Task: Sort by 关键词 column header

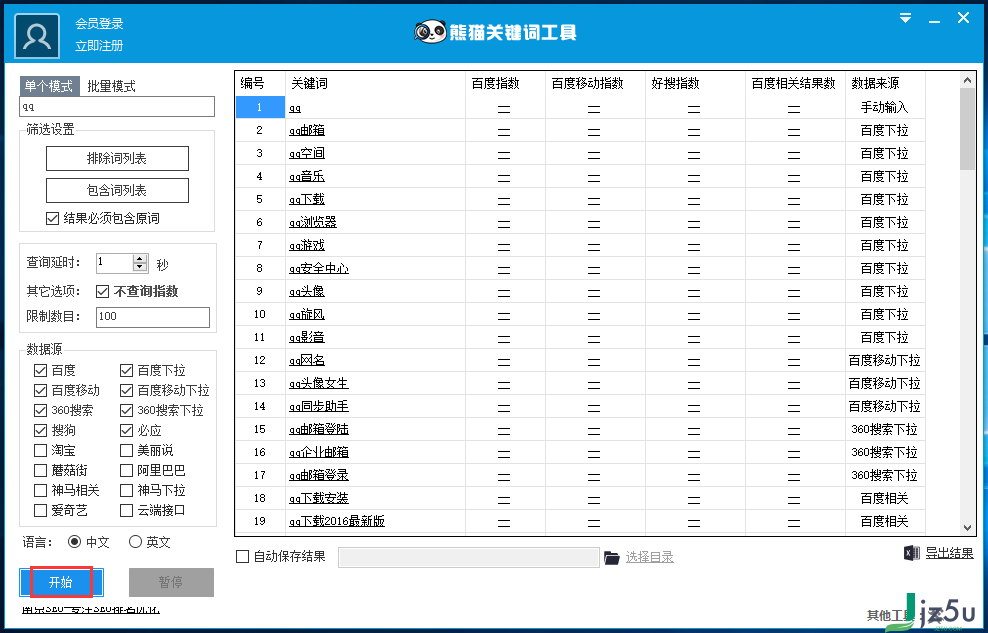Action: click(376, 83)
